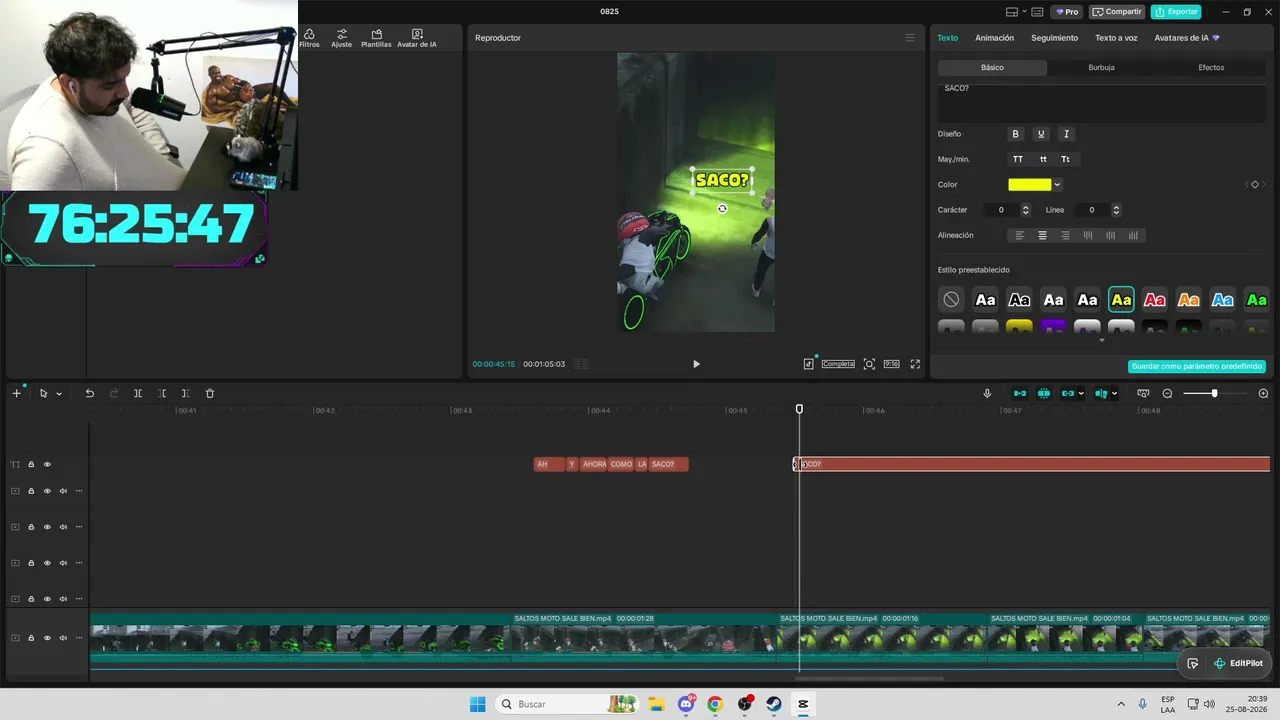The width and height of the screenshot is (1280, 720).
Task: Adjust the Carácter spacing stepper
Action: tap(1025, 210)
